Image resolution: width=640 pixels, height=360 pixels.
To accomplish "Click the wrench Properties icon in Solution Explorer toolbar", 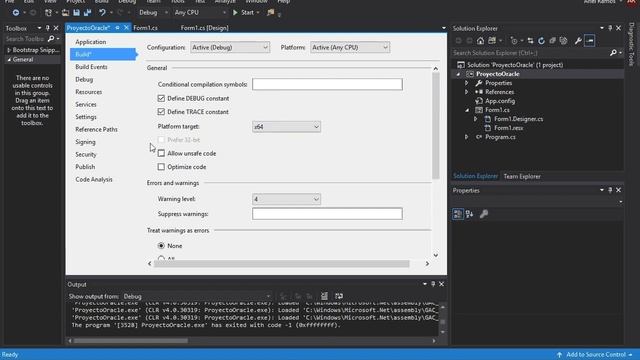I will [578, 40].
